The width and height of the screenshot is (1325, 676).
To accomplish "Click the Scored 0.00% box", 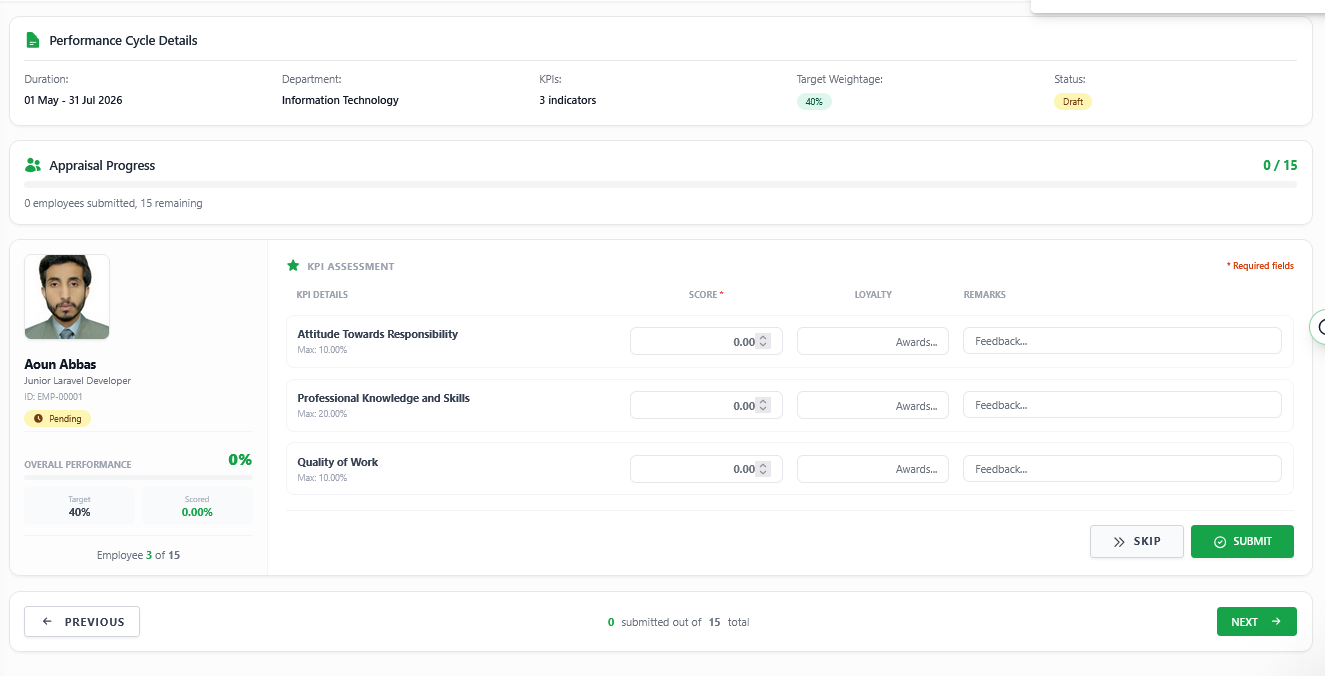I will pos(197,506).
